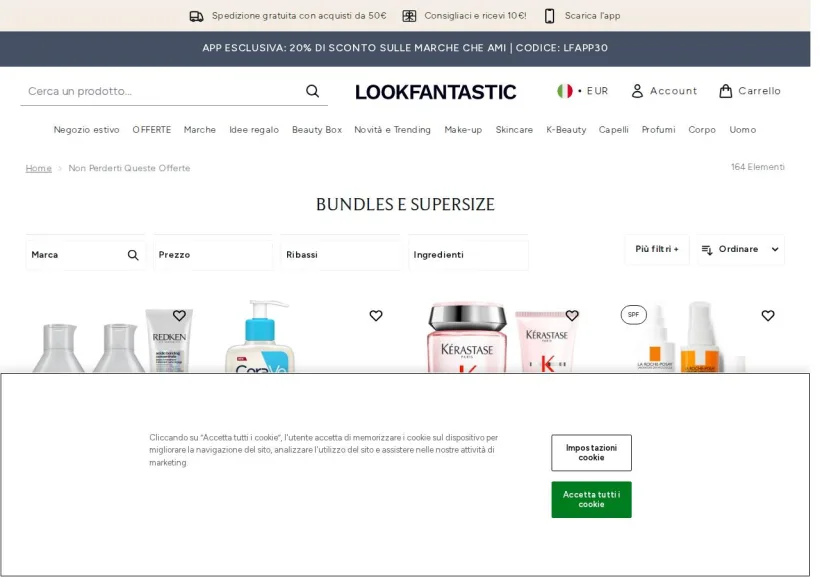Click the Ordinare chevron arrow
Image resolution: width=820 pixels, height=577 pixels.
775,250
